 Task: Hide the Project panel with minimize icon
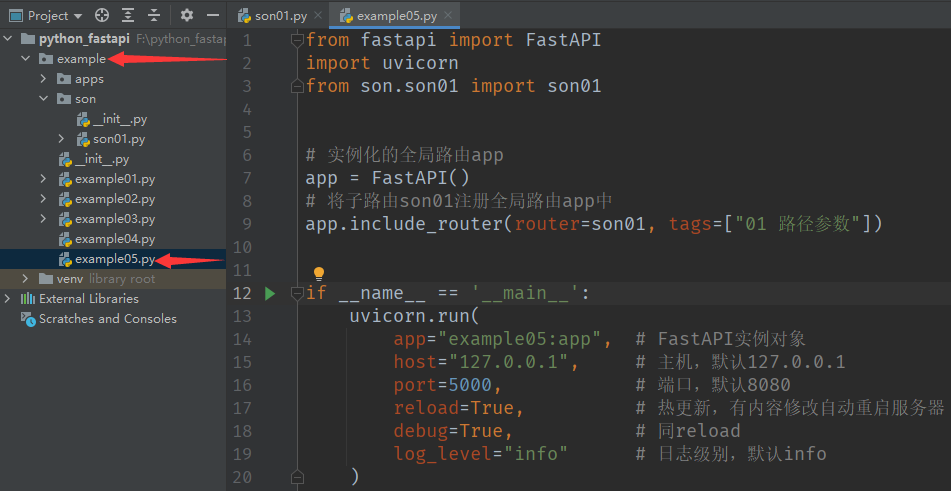pyautogui.click(x=212, y=16)
